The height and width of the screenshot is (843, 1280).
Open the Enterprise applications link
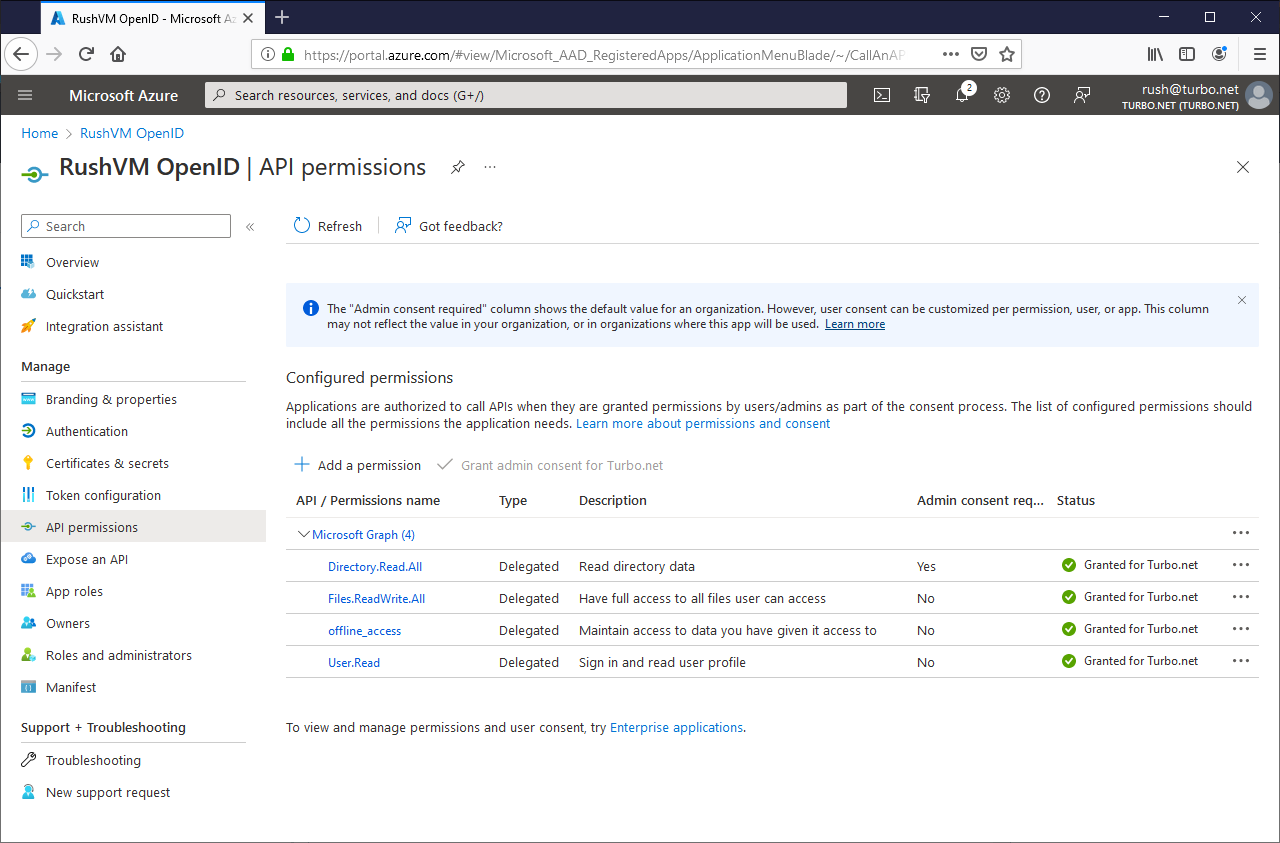(x=676, y=727)
